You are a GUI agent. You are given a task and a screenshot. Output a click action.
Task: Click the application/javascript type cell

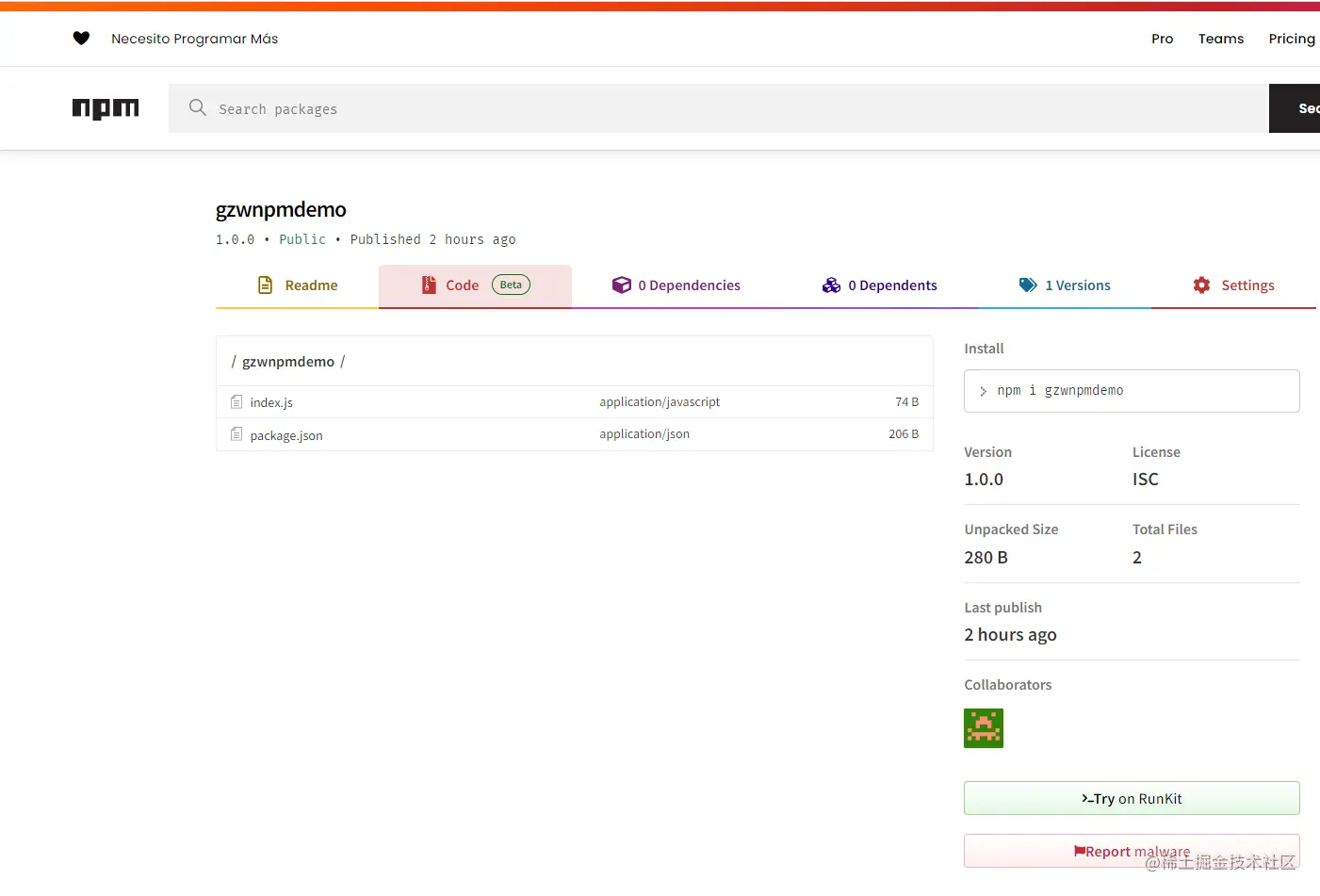point(660,401)
